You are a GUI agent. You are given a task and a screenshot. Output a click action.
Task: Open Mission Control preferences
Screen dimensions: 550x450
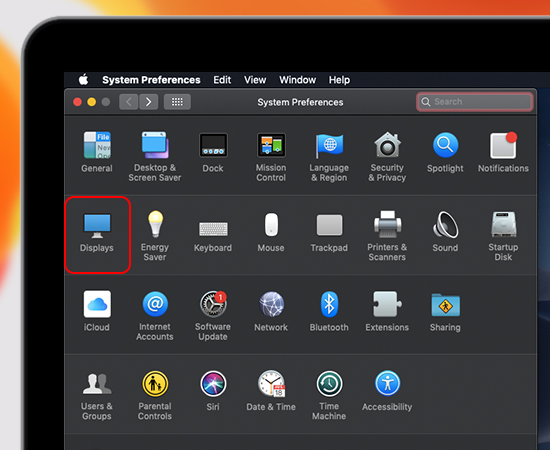click(x=271, y=156)
